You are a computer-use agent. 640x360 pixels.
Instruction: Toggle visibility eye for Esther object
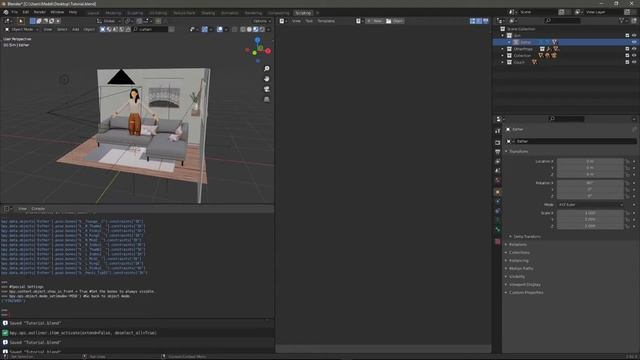(x=634, y=42)
